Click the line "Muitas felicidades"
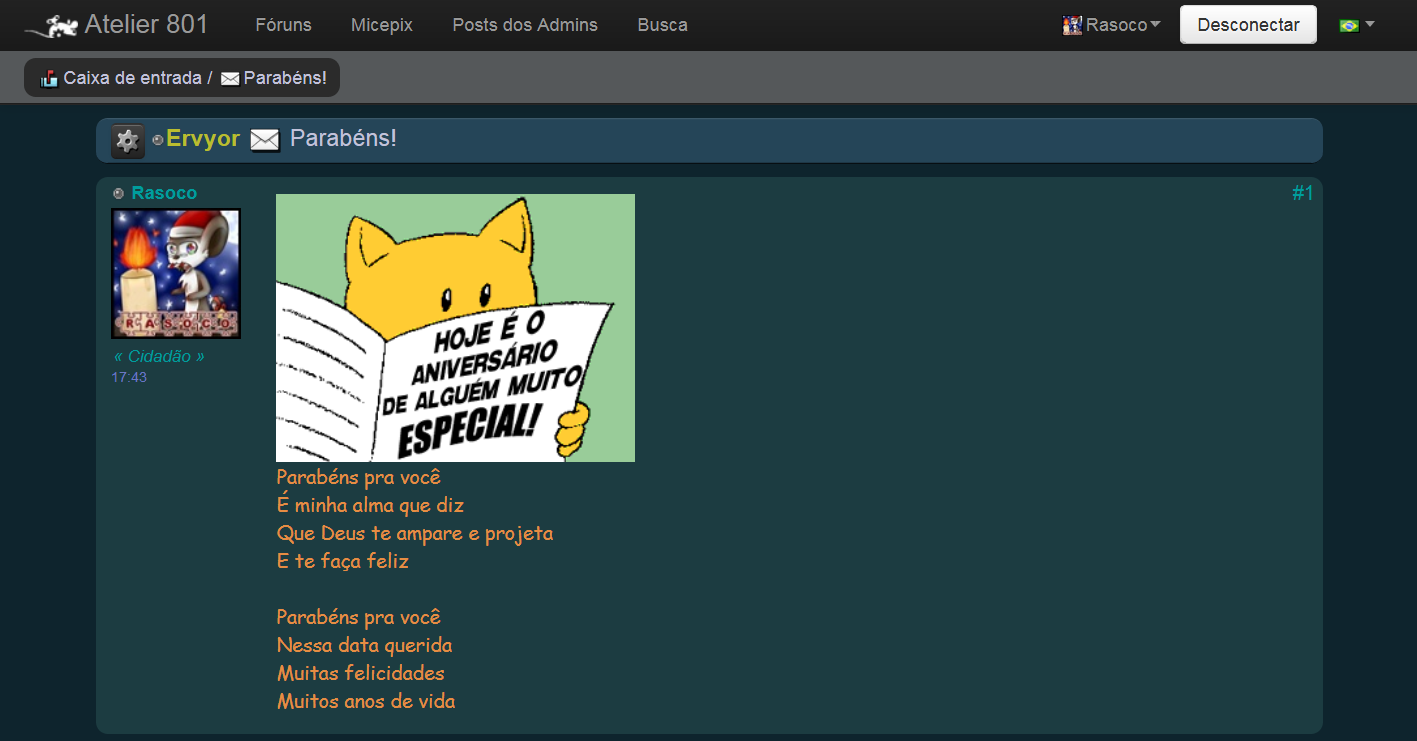The height and width of the screenshot is (741, 1417). click(361, 673)
